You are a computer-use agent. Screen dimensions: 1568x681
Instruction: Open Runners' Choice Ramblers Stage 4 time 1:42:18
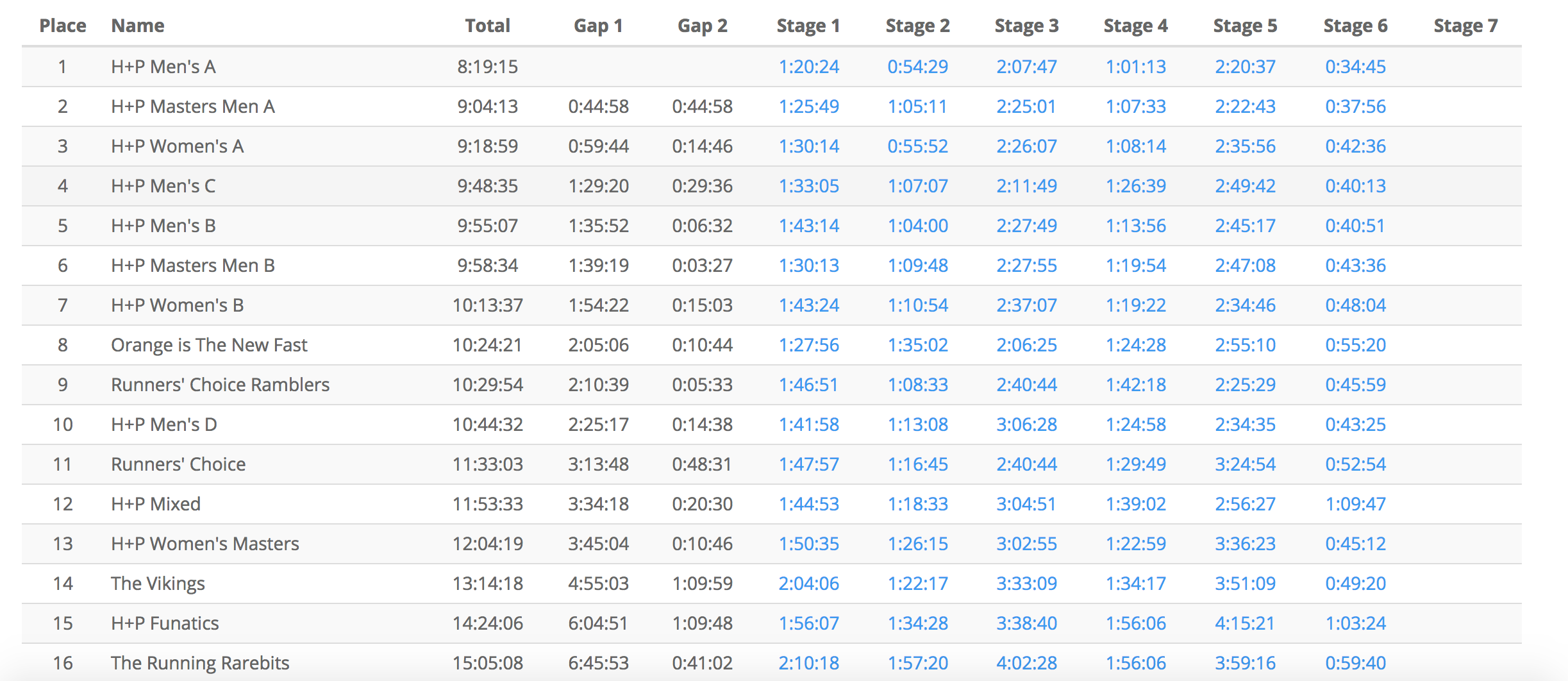pyautogui.click(x=1135, y=385)
